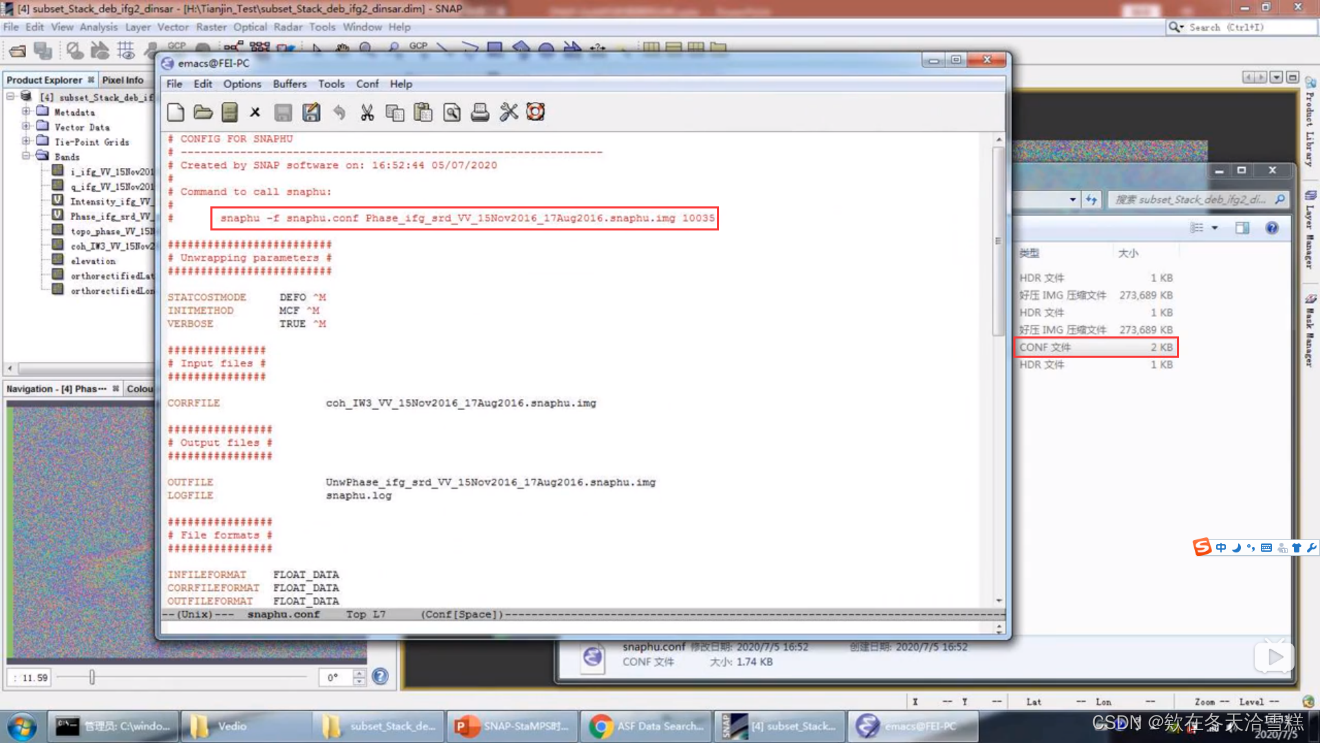This screenshot has width=1320, height=743.
Task: Click the Explorer search box for subset_Stack_deb_ifg2
Action: [x=1198, y=200]
